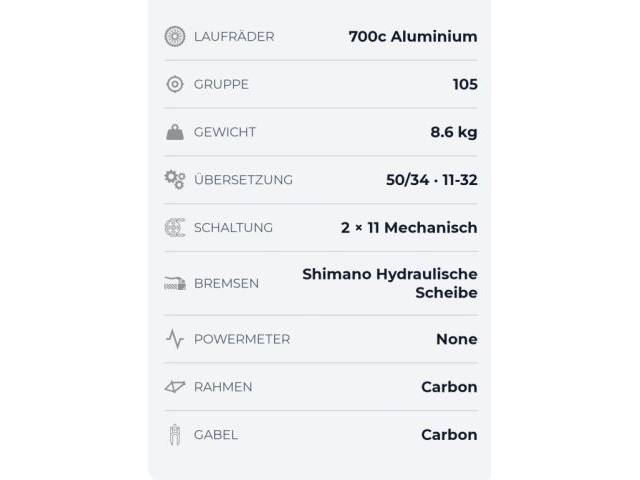Click the wheel icon beside Laufräder
Image resolution: width=640 pixels, height=480 pixels.
(175, 36)
